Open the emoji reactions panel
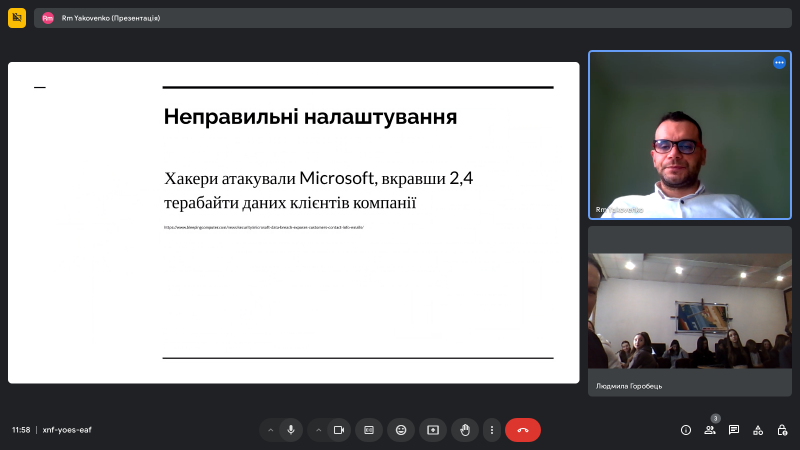This screenshot has width=800, height=450. 401,430
